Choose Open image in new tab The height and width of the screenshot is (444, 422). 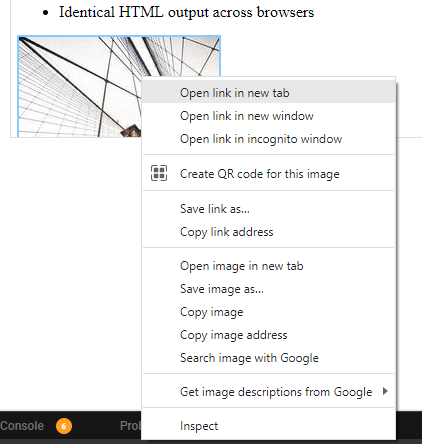269,266
